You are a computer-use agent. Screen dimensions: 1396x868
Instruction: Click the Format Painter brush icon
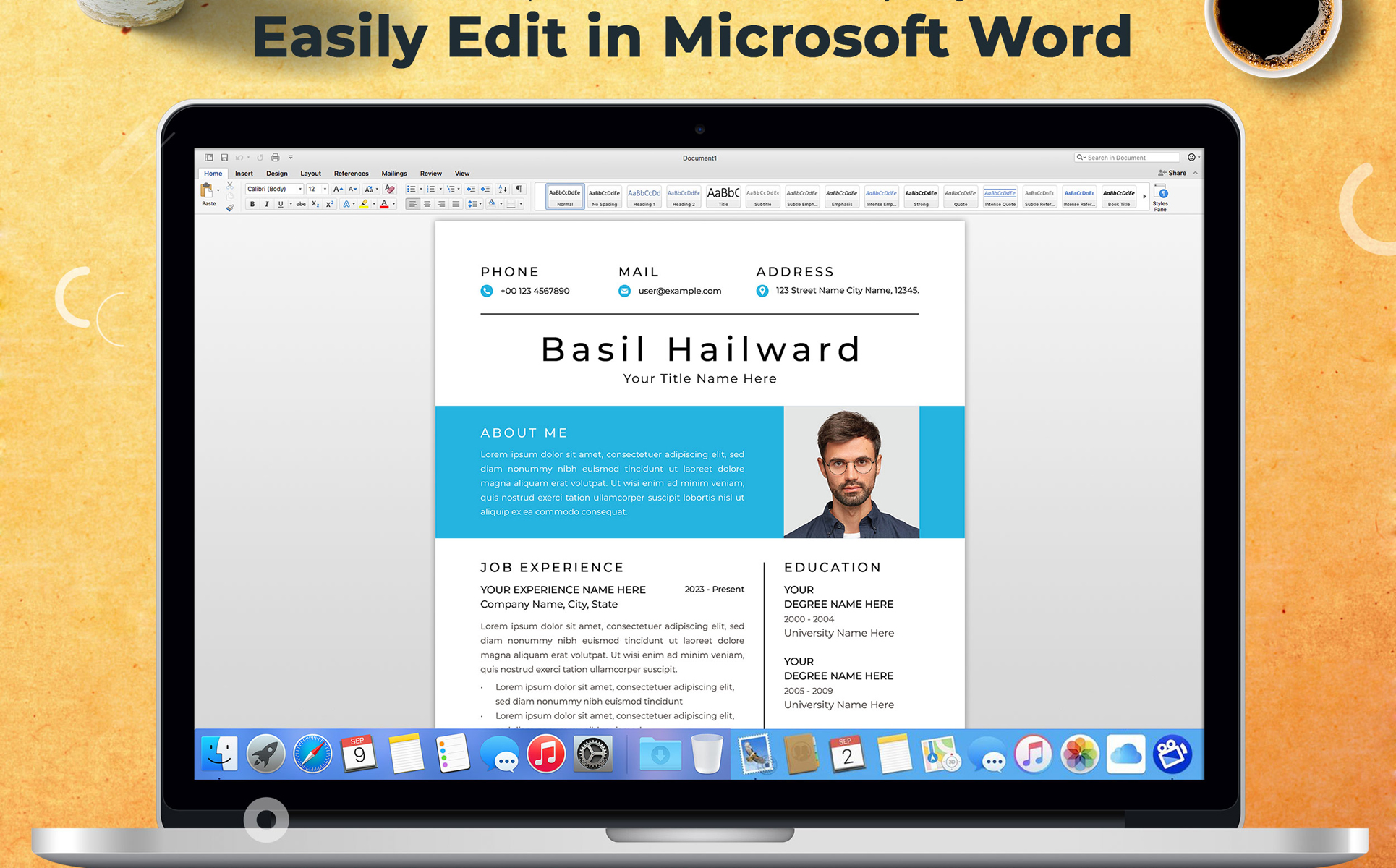230,208
